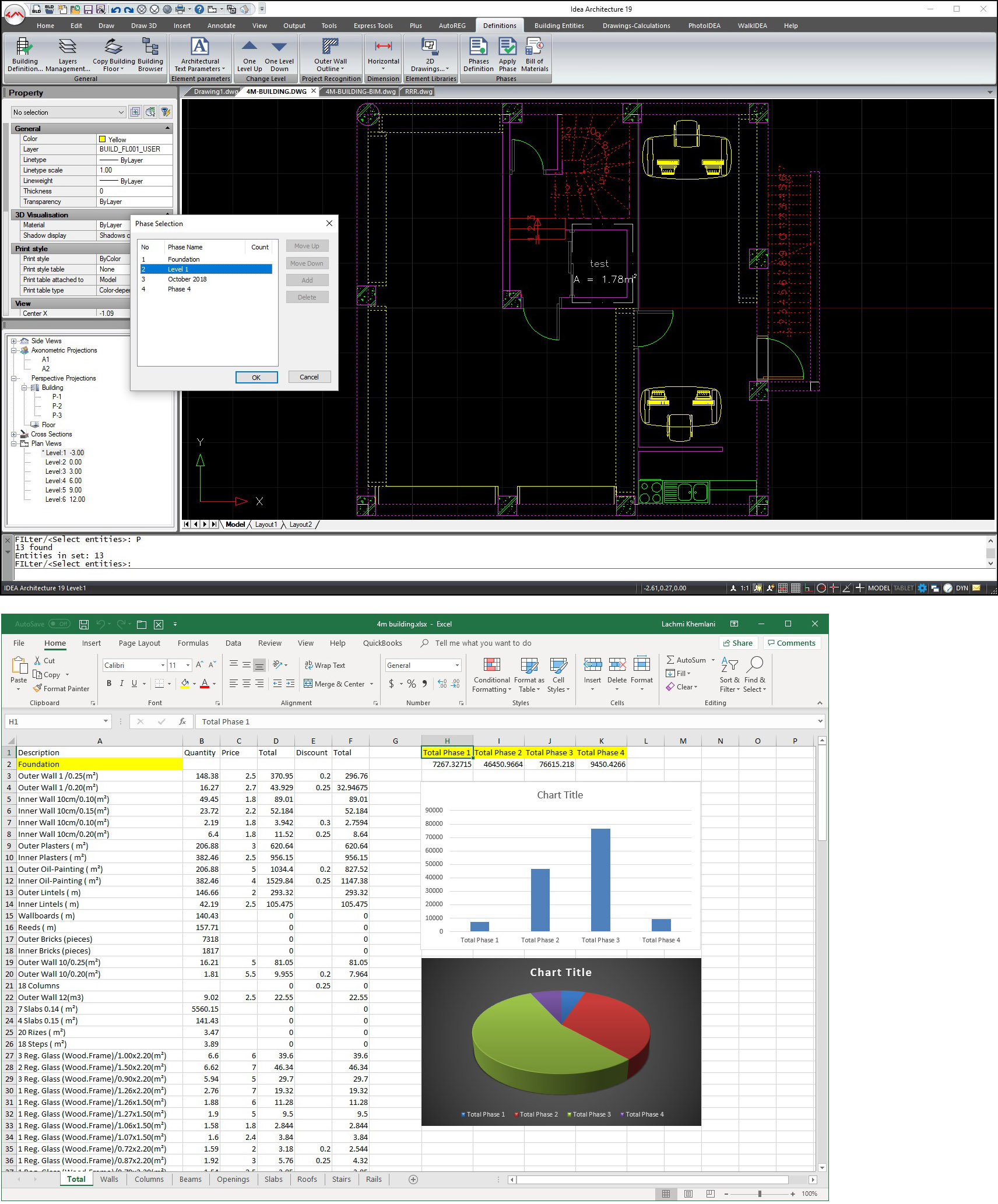
Task: Open 2D Drawings element library
Action: [430, 55]
